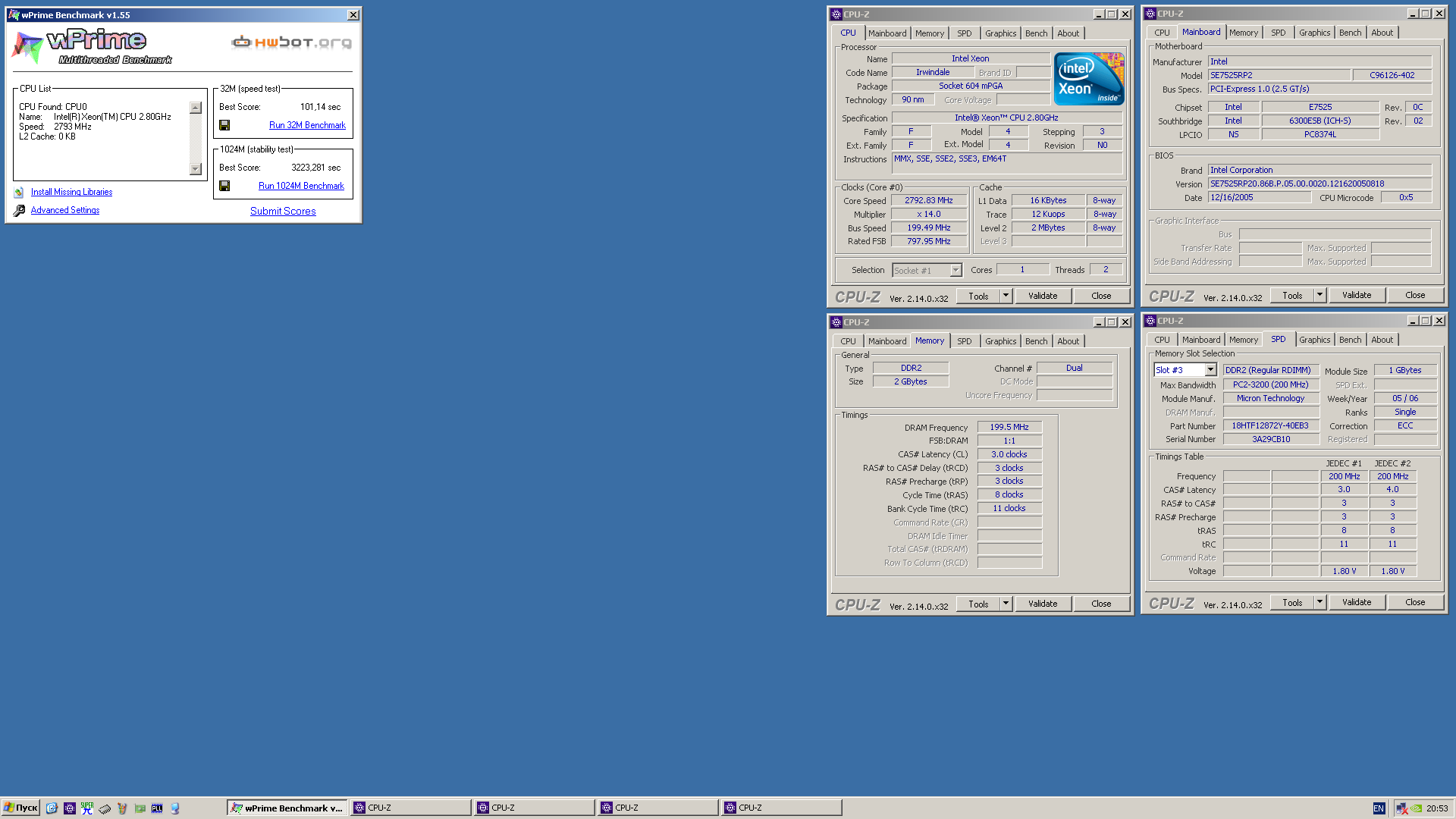Switch to the wPrime Benchmark taskbar button
Viewport: 1456px width, 819px height.
coord(287,808)
